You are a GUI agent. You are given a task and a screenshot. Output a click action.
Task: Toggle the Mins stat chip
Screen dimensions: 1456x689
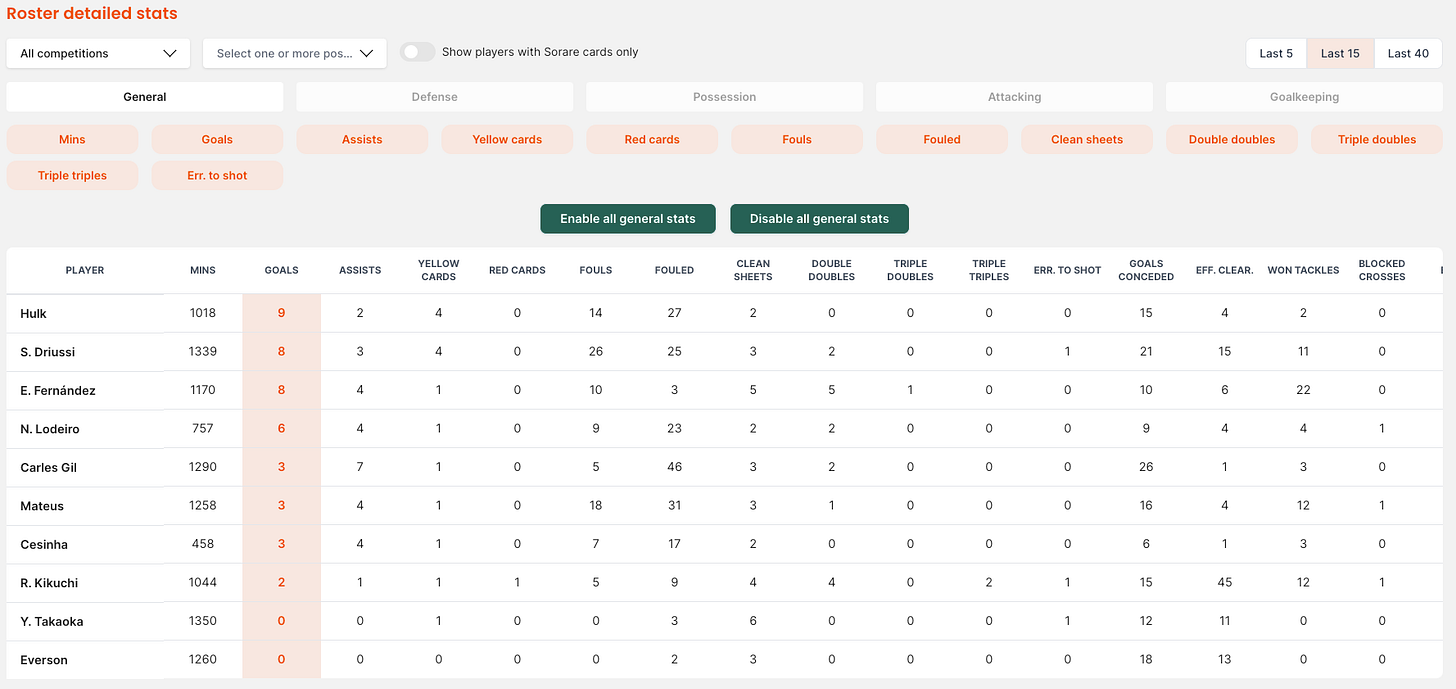coord(72,139)
